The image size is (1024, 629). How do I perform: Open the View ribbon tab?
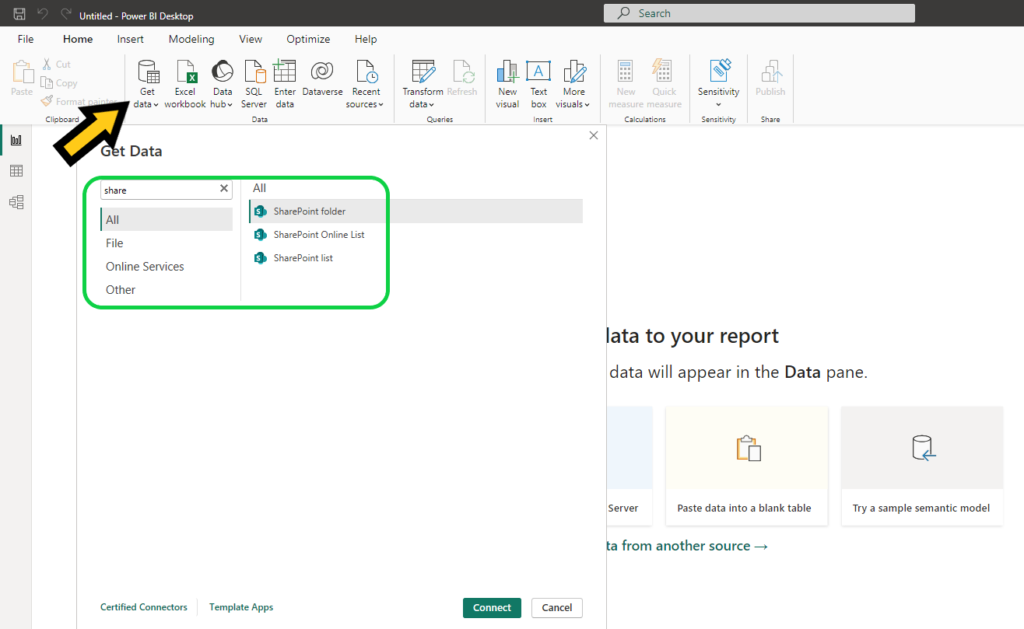250,39
